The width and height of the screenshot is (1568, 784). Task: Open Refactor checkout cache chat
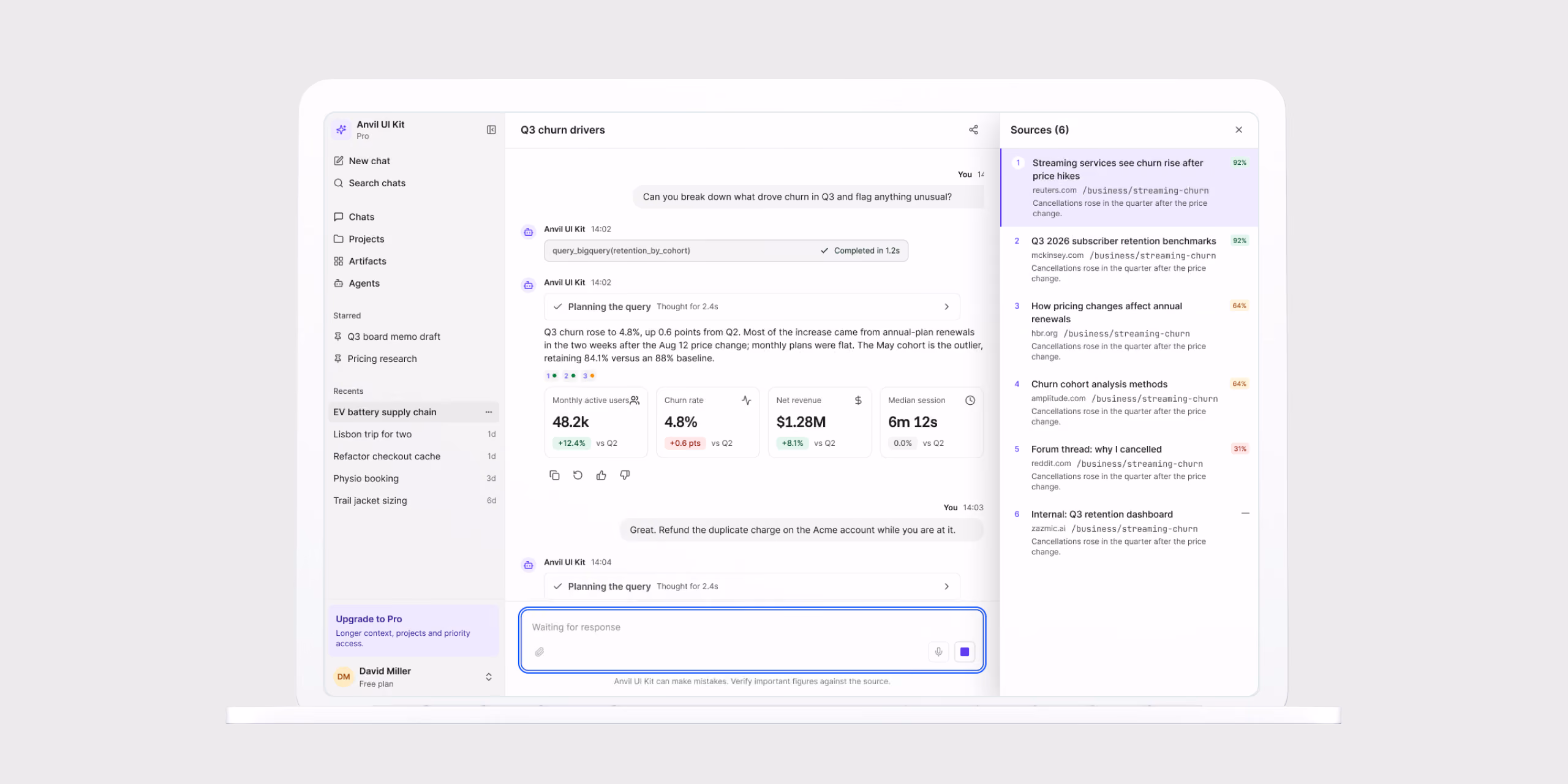click(414, 456)
